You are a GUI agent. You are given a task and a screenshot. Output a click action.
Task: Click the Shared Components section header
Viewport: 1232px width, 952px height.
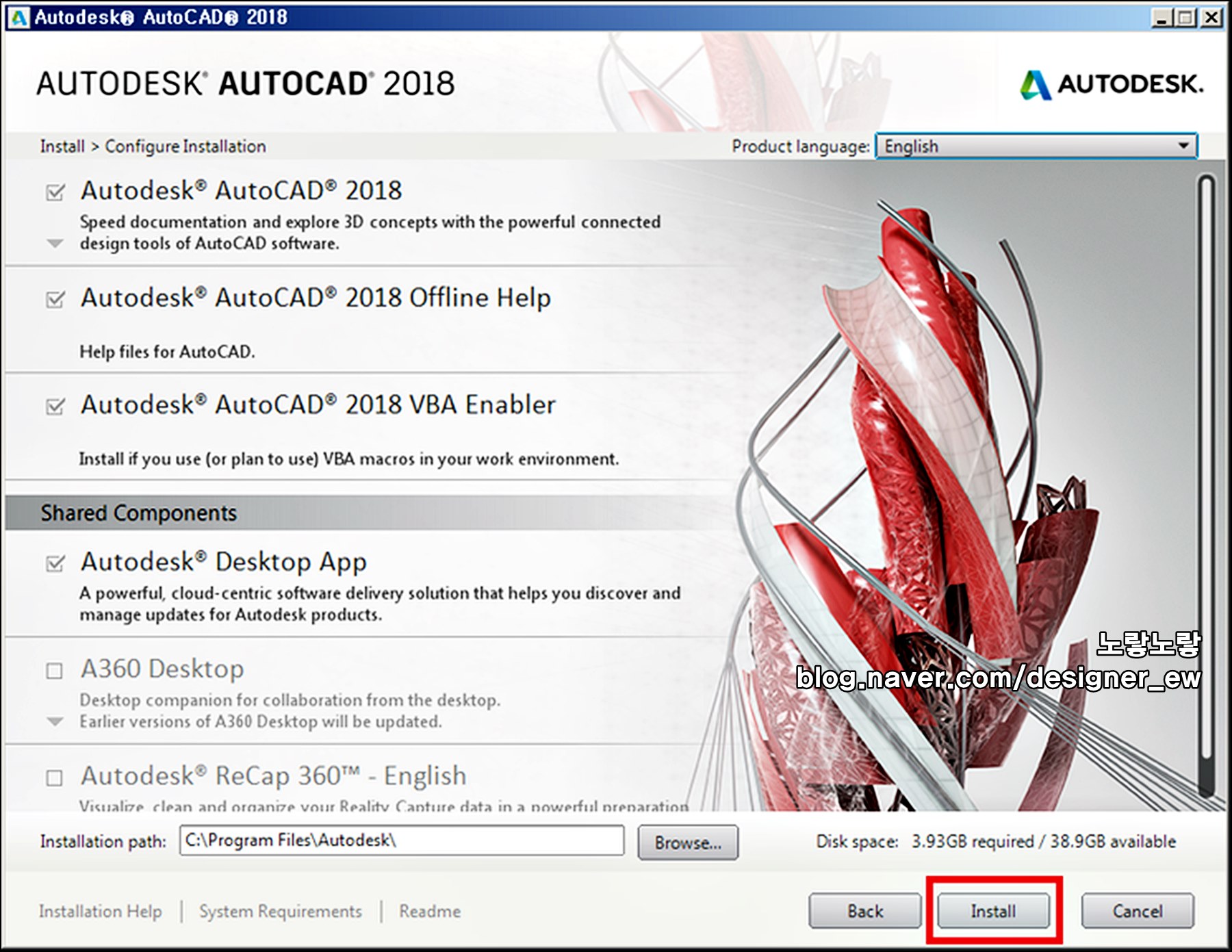[138, 513]
